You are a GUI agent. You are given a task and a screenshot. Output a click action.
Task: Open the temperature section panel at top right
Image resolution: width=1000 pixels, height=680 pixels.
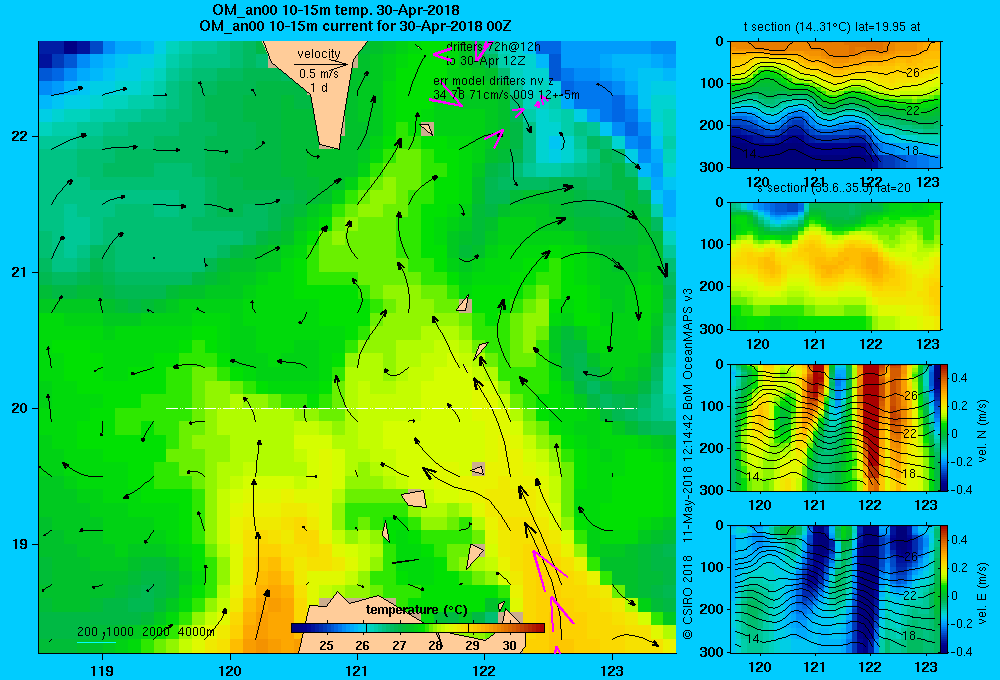pos(835,104)
